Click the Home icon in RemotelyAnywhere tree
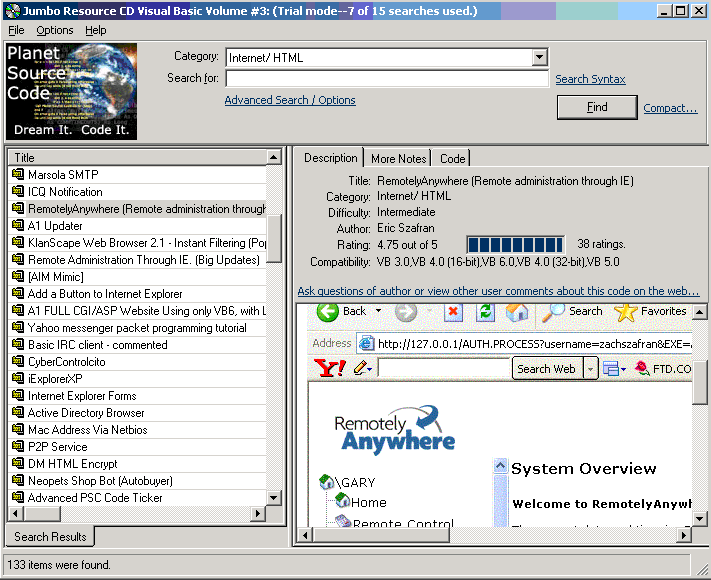Screen dimensions: 711x580 pyautogui.click(x=343, y=501)
